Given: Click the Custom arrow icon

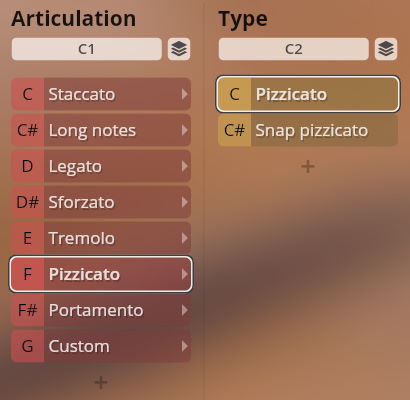Looking at the screenshot, I should click(185, 346).
